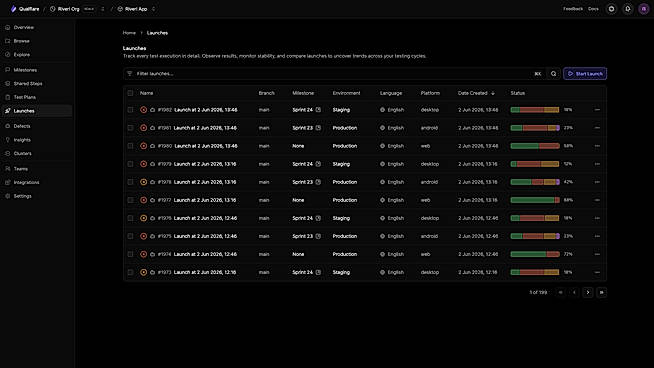Go to the next page of launches
The height and width of the screenshot is (368, 654).
pos(588,292)
